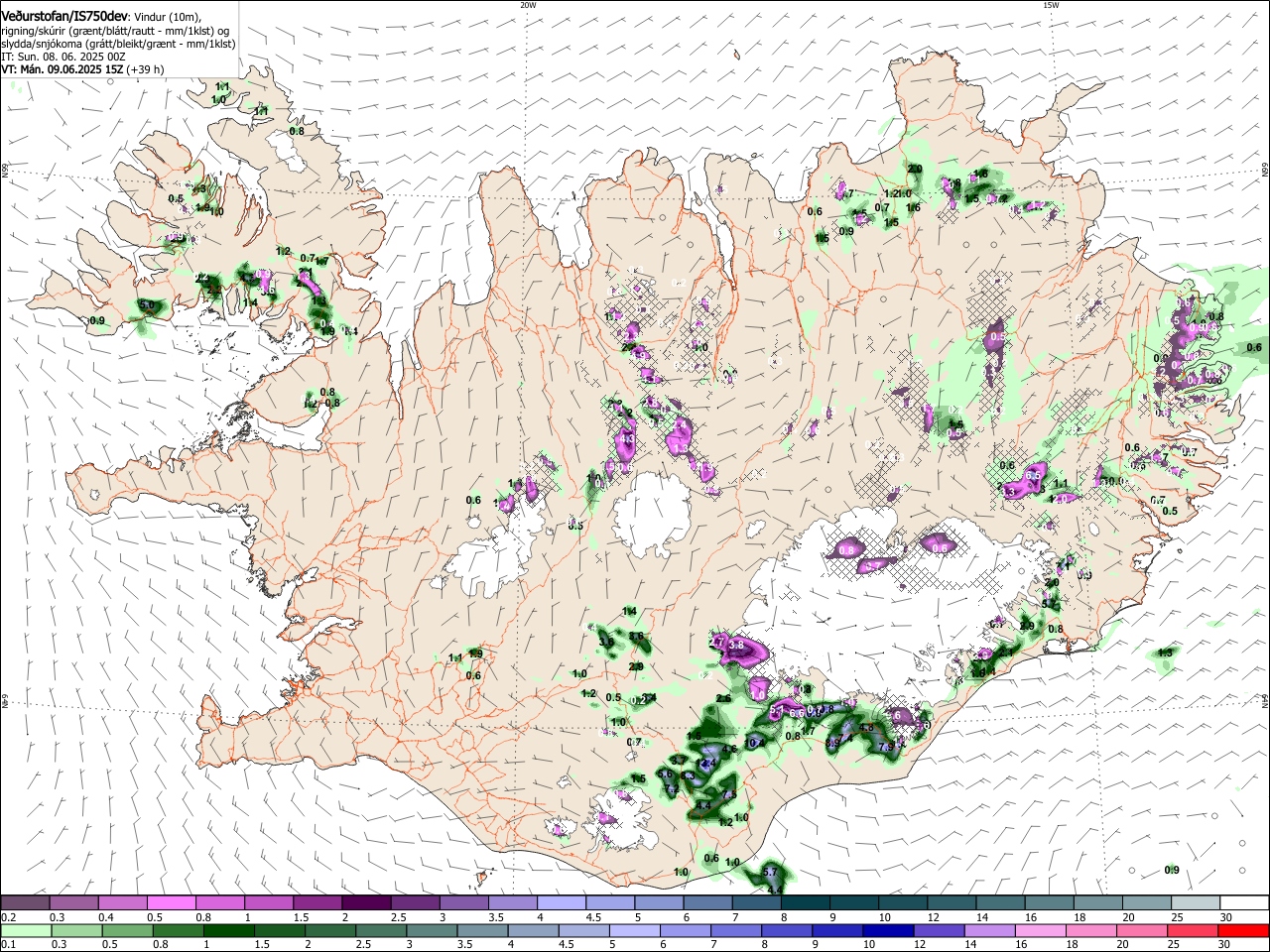Pick the lower-row hot pink swatch between 20 and 25
The image size is (1270, 952).
tap(1142, 930)
